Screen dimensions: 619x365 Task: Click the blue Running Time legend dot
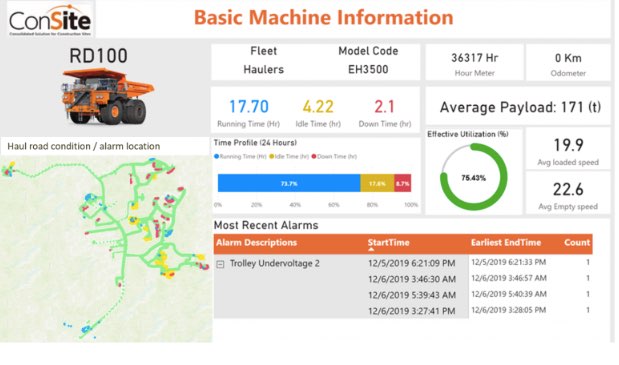(216, 157)
